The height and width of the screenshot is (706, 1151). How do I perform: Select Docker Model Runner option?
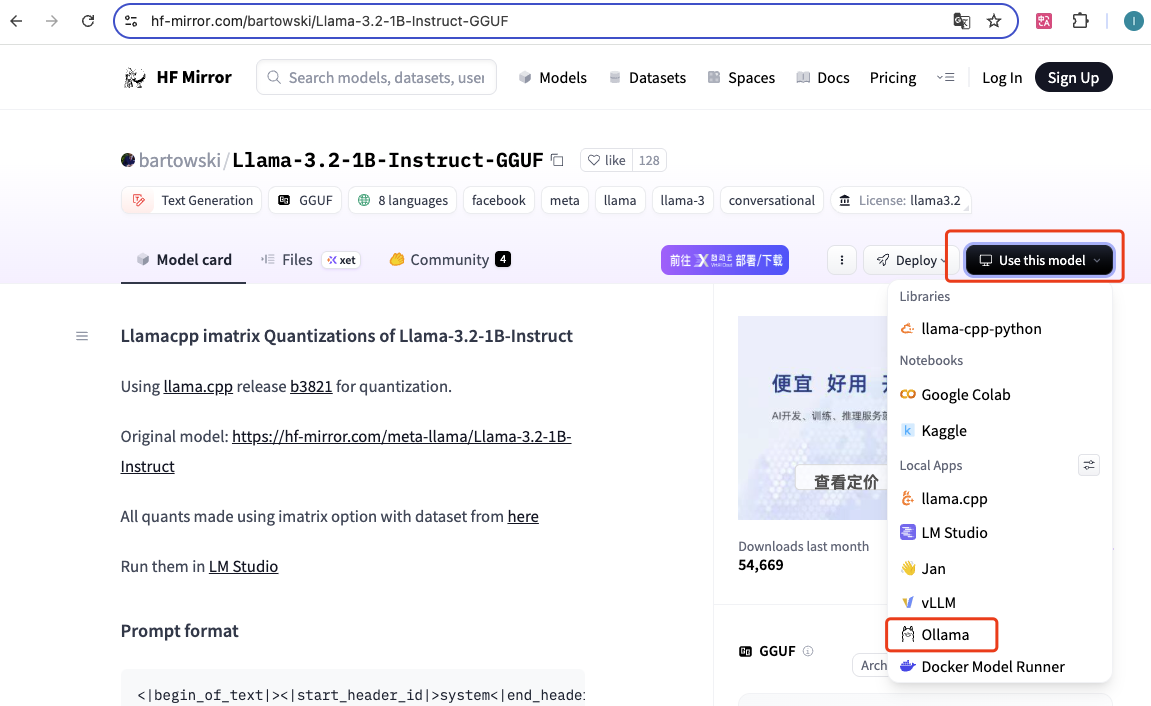(x=981, y=666)
